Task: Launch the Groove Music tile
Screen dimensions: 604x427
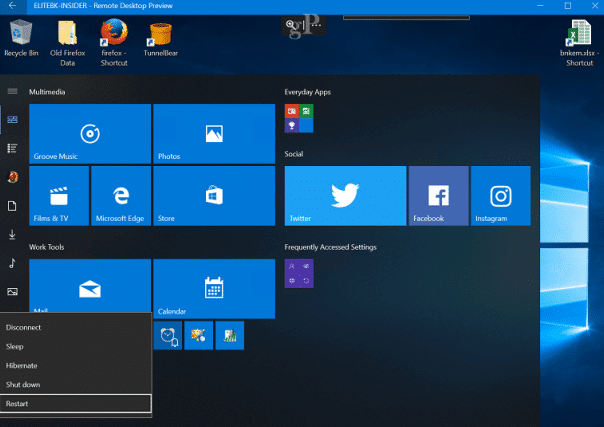Action: [90, 134]
